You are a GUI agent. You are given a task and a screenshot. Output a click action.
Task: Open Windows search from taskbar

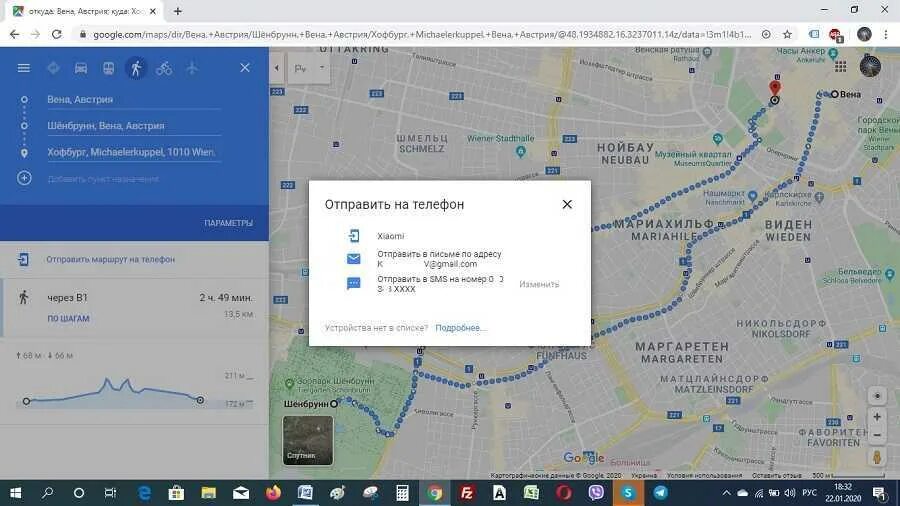[48, 493]
